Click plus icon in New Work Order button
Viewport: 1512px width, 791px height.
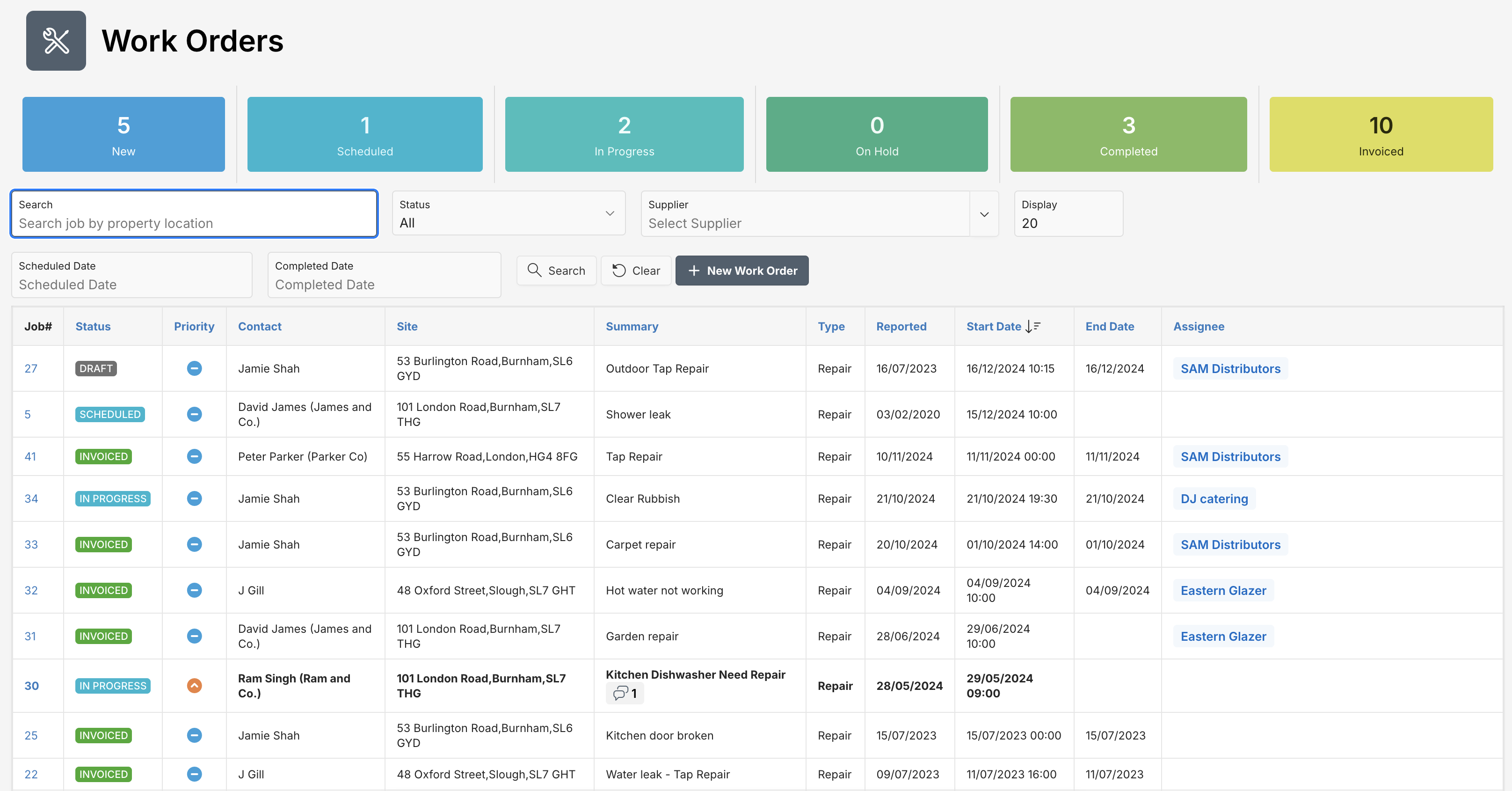point(694,270)
